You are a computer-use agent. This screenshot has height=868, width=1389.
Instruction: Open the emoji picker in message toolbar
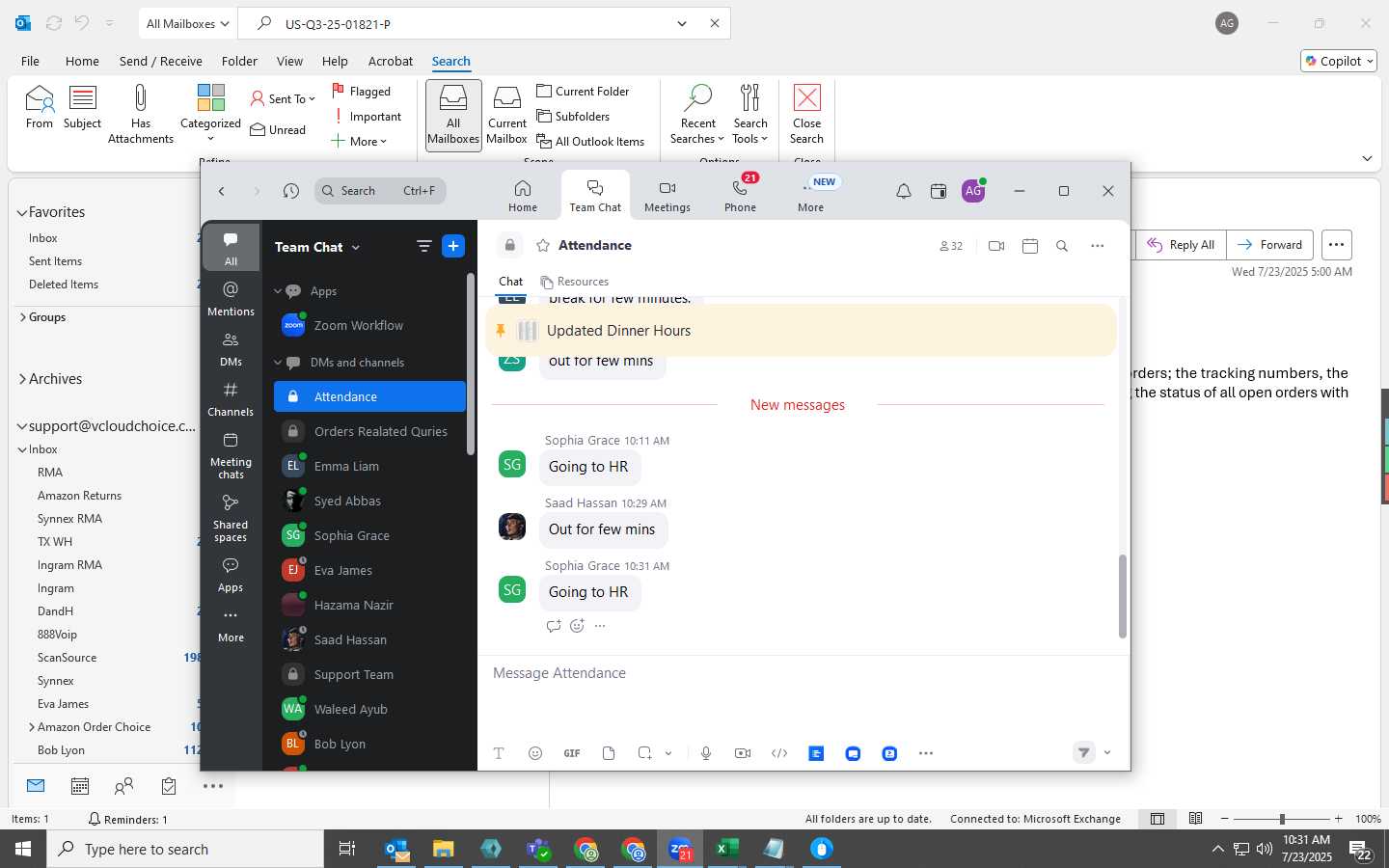click(x=535, y=753)
